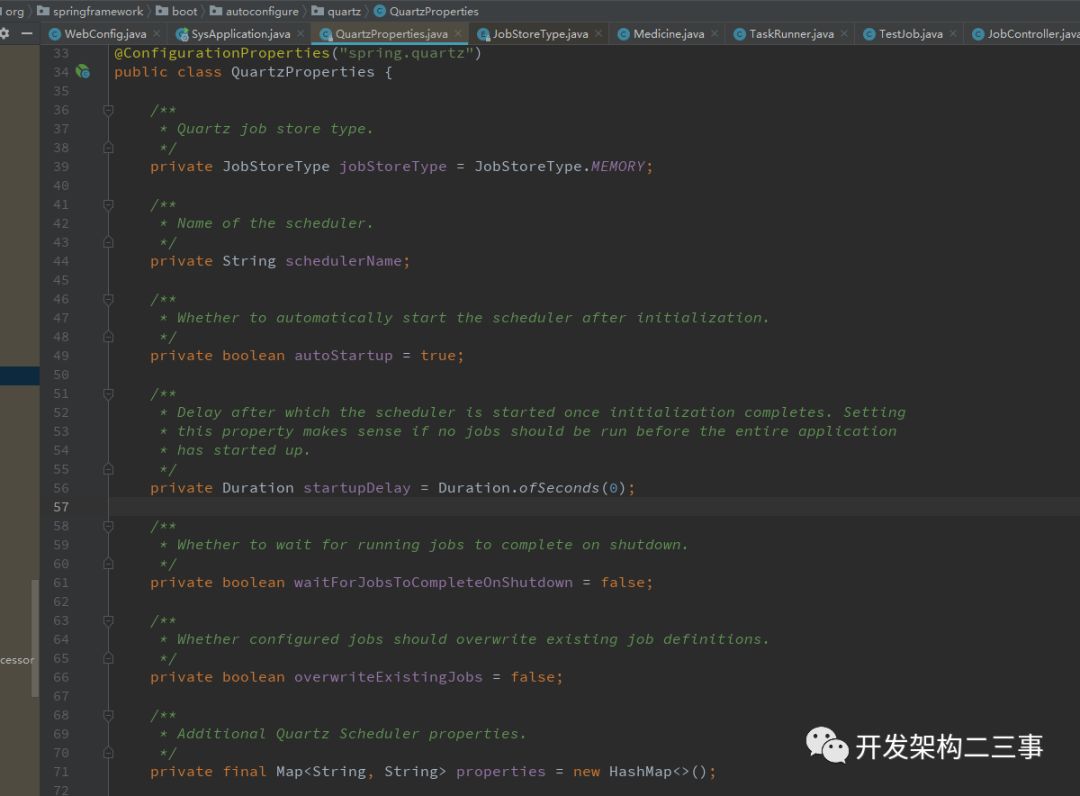Screen dimensions: 1080x796
Task: Close the SysApplication.java tab
Action: click(x=300, y=33)
